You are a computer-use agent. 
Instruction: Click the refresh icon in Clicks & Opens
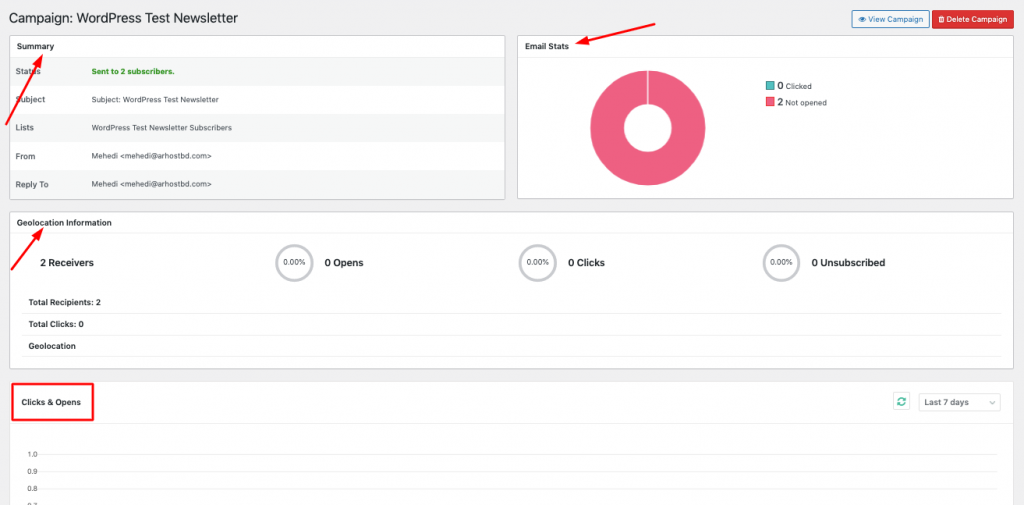click(x=901, y=402)
